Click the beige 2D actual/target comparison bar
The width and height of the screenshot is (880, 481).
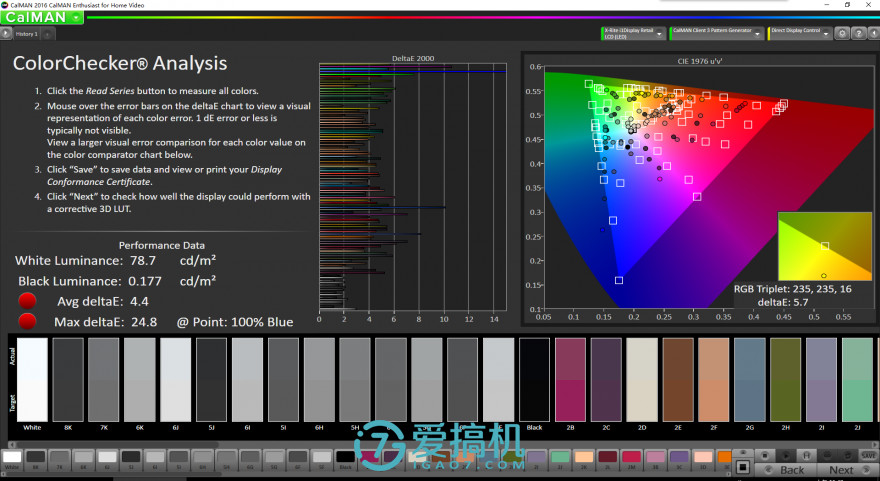(642, 379)
